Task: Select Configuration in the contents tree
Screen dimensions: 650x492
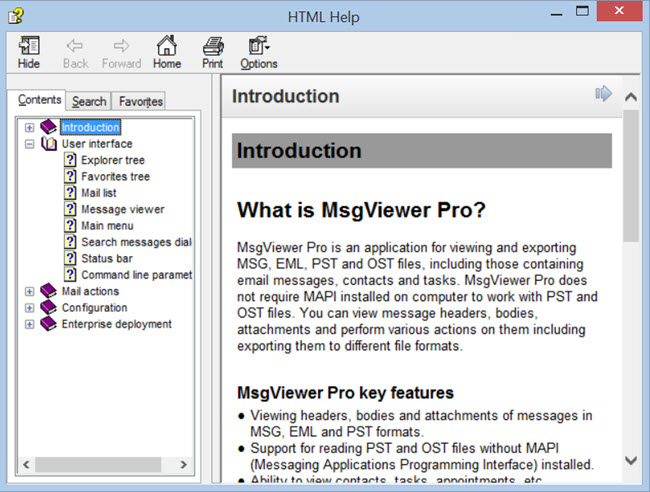Action: coord(95,308)
